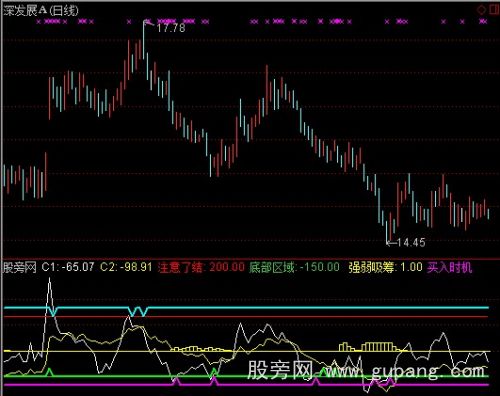Click the 买入时机 indicator label
Viewport: 500px width, 396px height.
[x=449, y=267]
